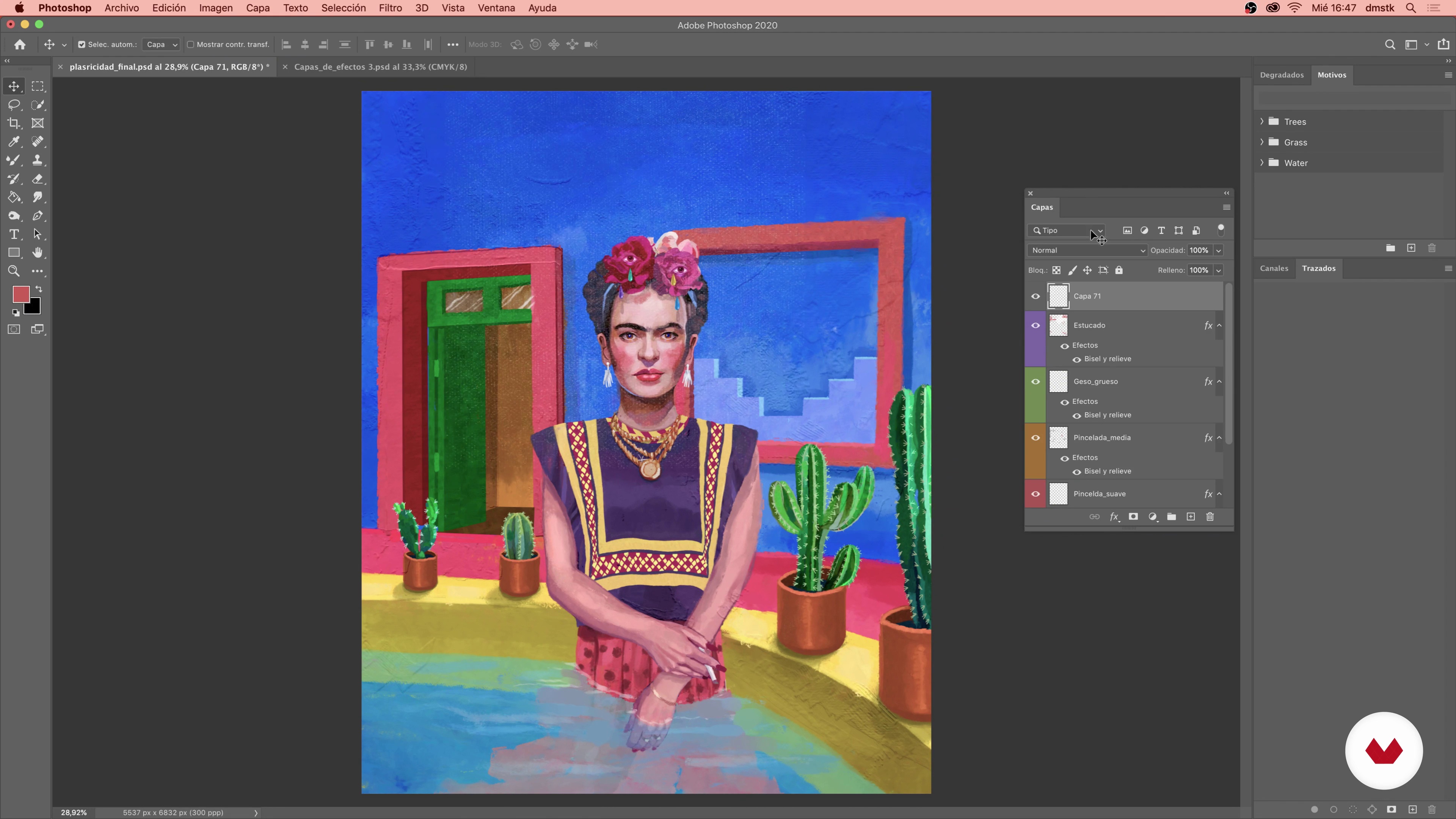Open the Tipo layer filter dropdown
Image resolution: width=1456 pixels, height=819 pixels.
tap(1067, 231)
